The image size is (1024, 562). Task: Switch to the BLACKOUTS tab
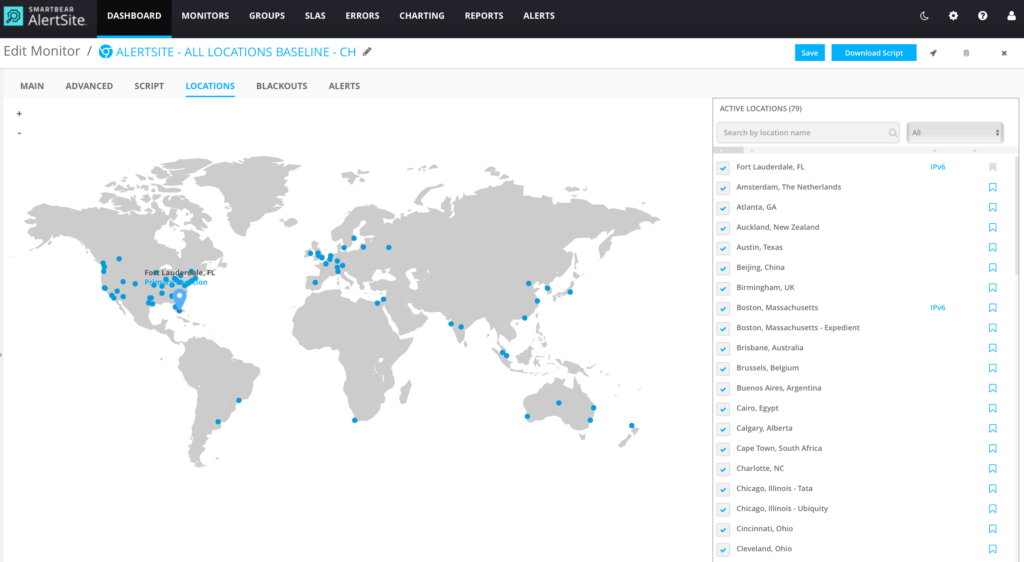281,86
